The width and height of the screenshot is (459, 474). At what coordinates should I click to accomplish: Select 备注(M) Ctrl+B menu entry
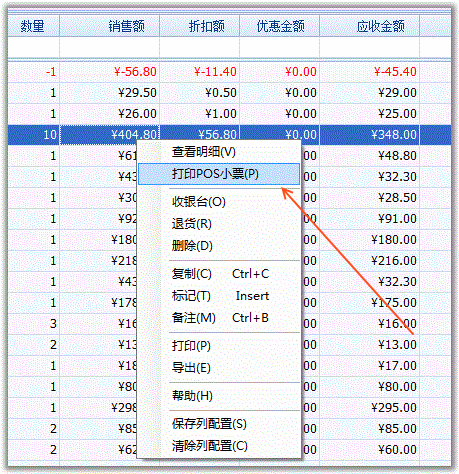(219, 318)
